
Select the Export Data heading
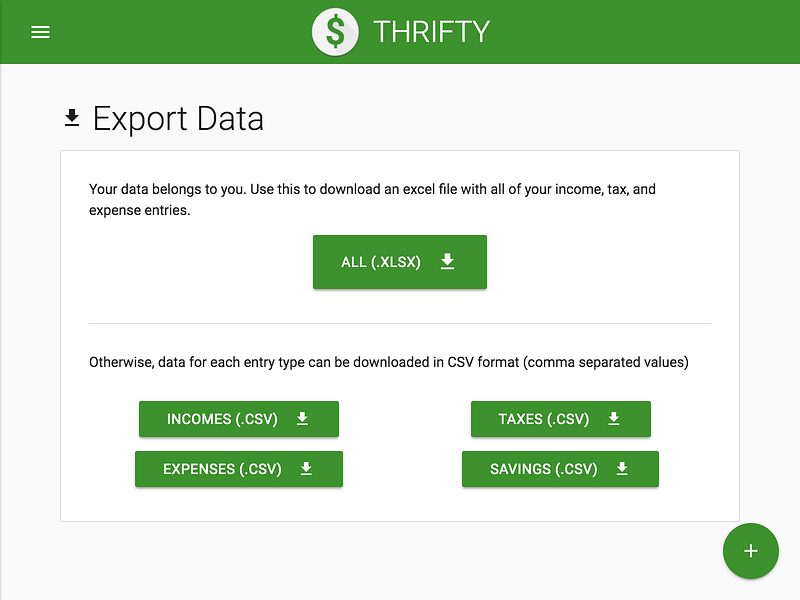[x=178, y=118]
